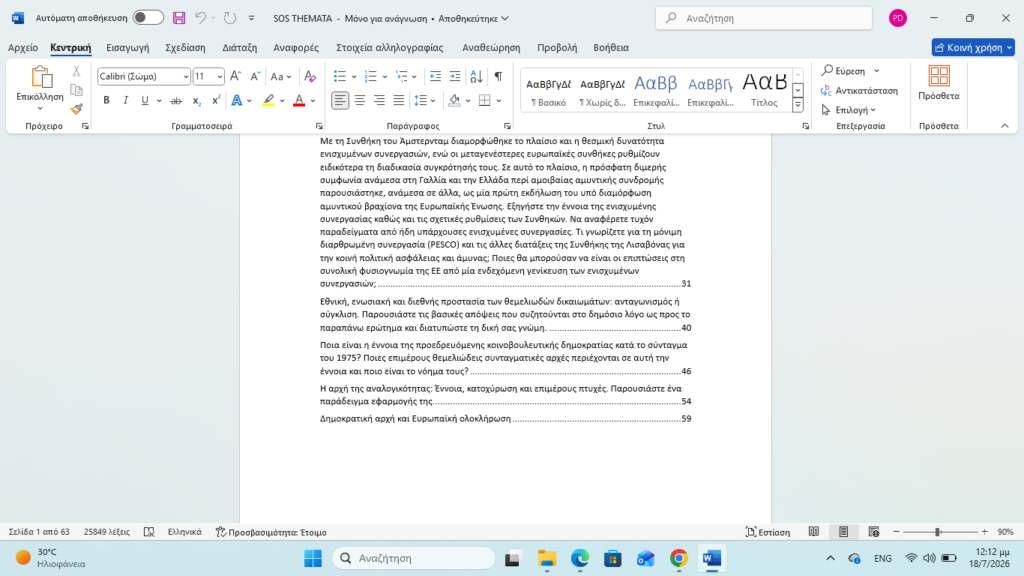Click the Αναζήτηση search field in title bar
1024x576 pixels.
coord(763,18)
